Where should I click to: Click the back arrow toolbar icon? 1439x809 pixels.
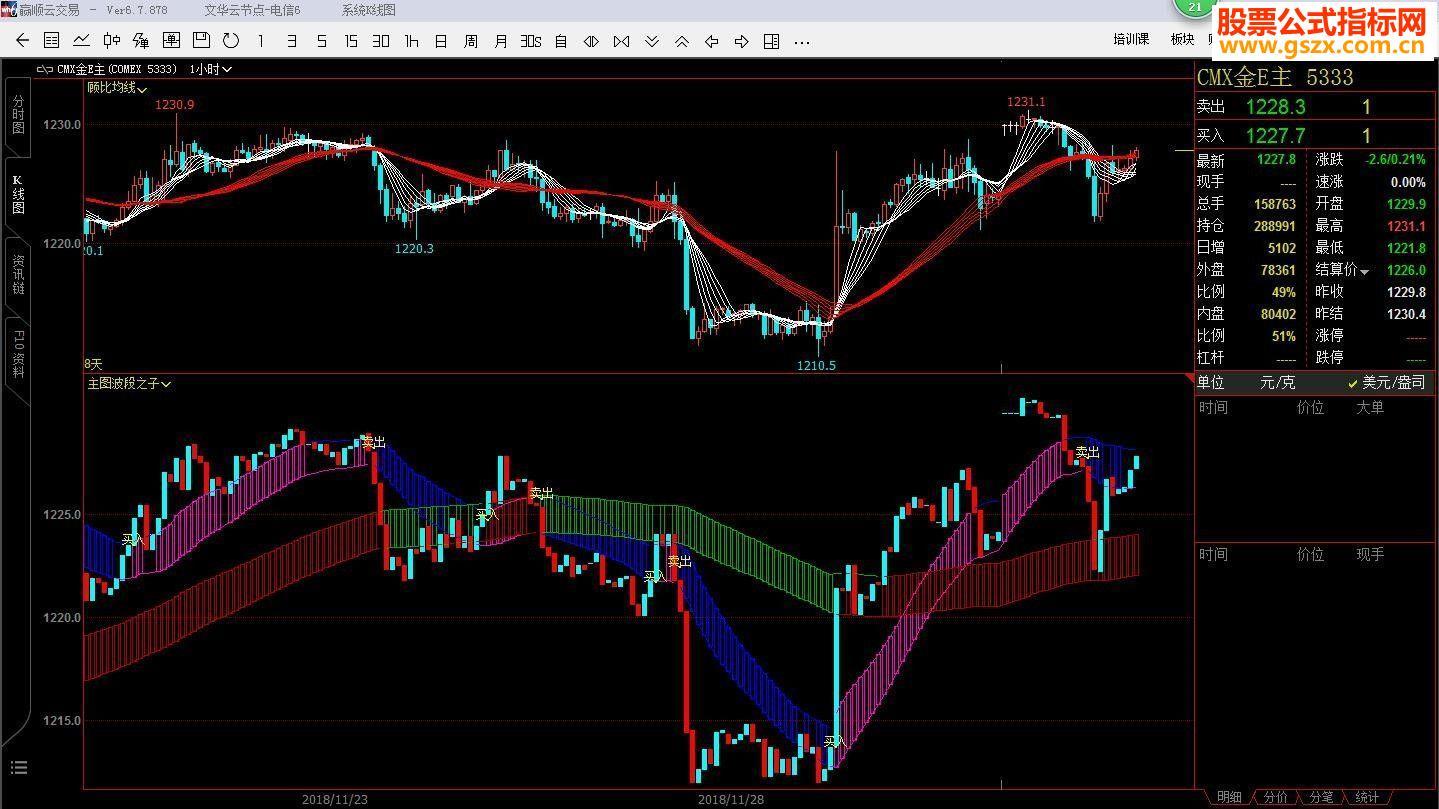tap(22, 41)
